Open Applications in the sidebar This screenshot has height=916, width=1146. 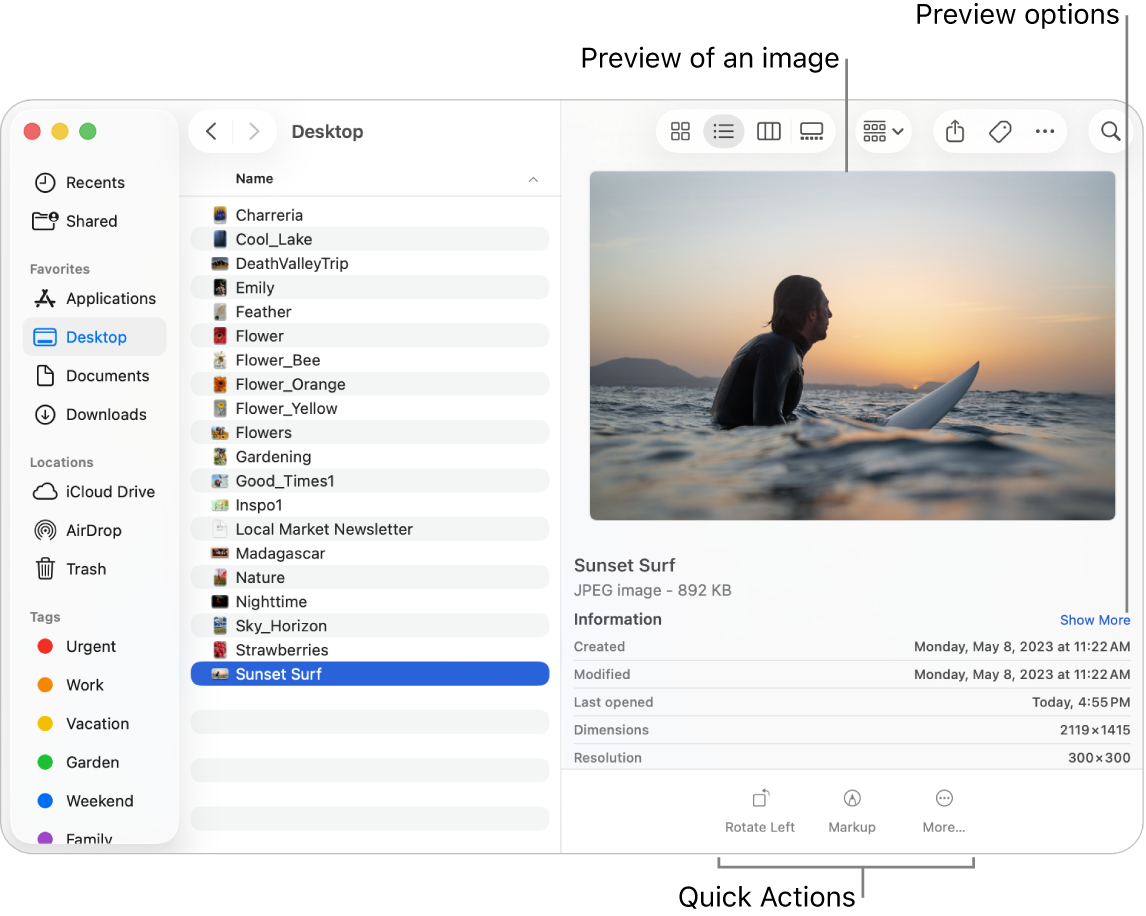point(95,298)
